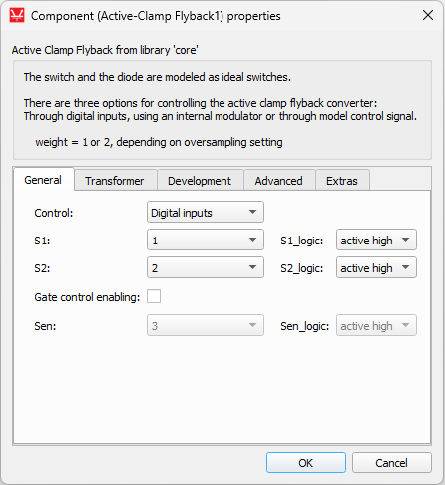The image size is (445, 485).
Task: Click the Control dropdown arrow
Action: [252, 212]
